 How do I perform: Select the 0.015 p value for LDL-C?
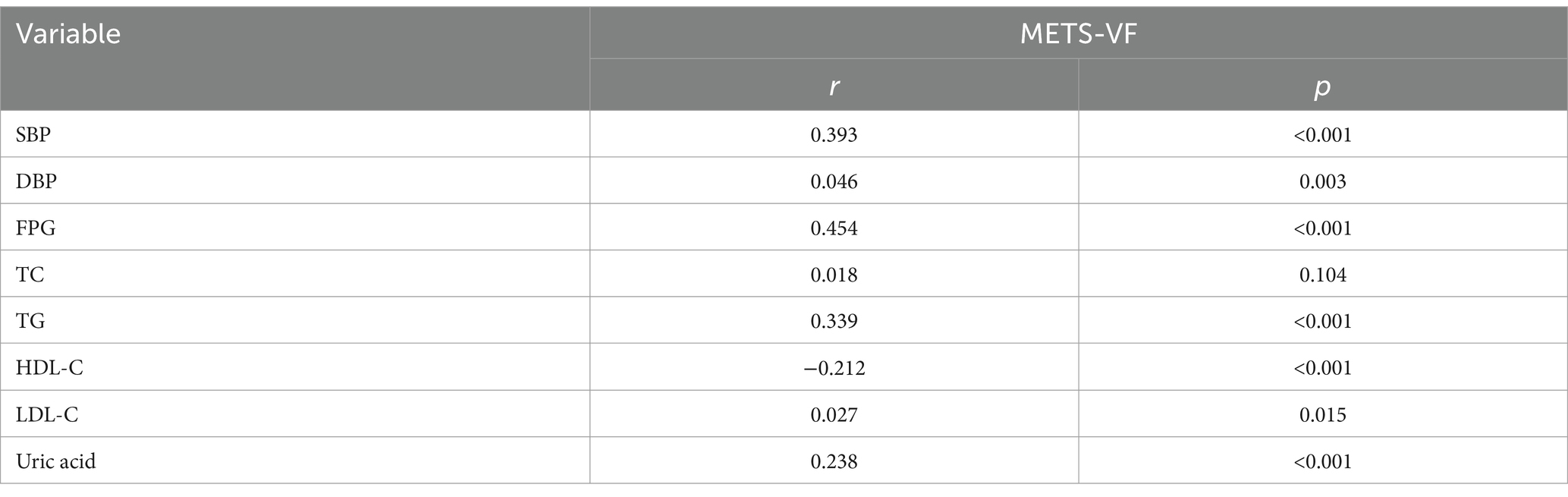1322,414
